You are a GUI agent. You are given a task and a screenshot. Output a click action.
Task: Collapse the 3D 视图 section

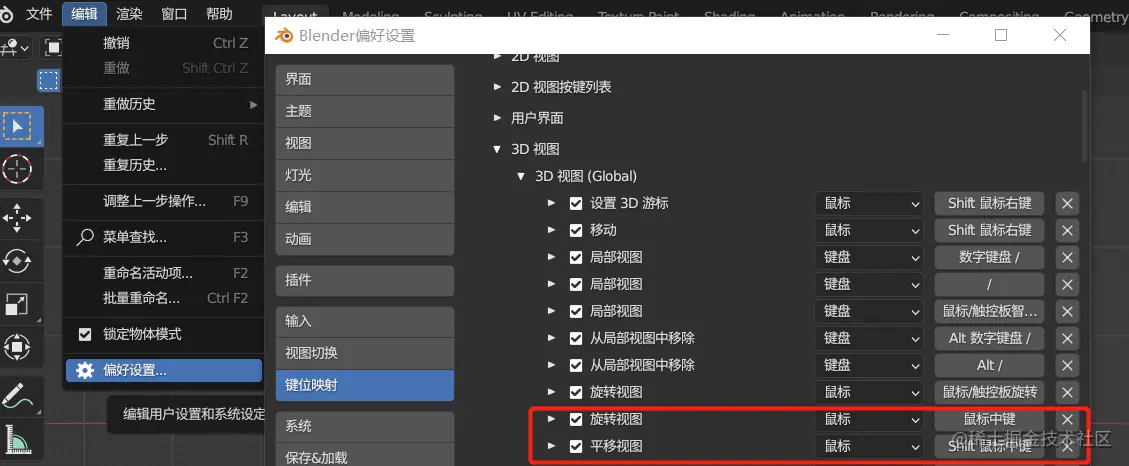click(497, 150)
